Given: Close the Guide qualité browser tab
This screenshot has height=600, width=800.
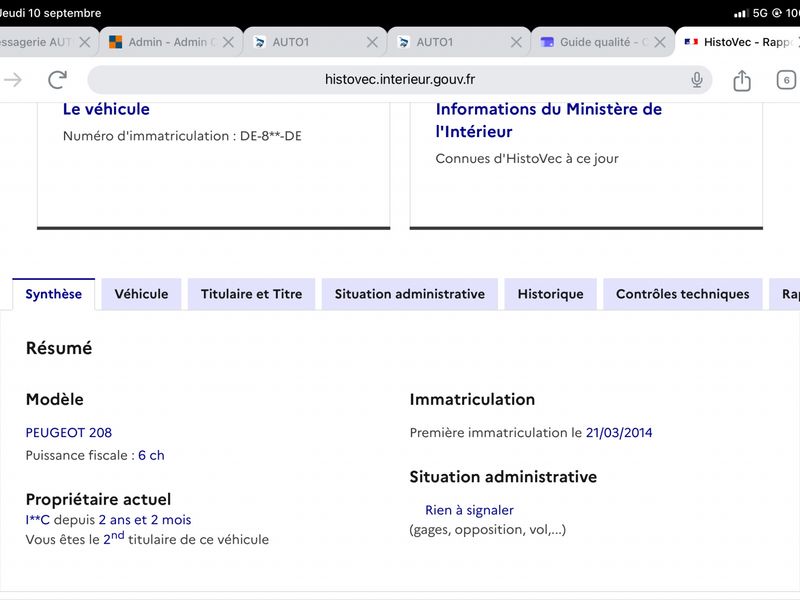Looking at the screenshot, I should tap(660, 42).
